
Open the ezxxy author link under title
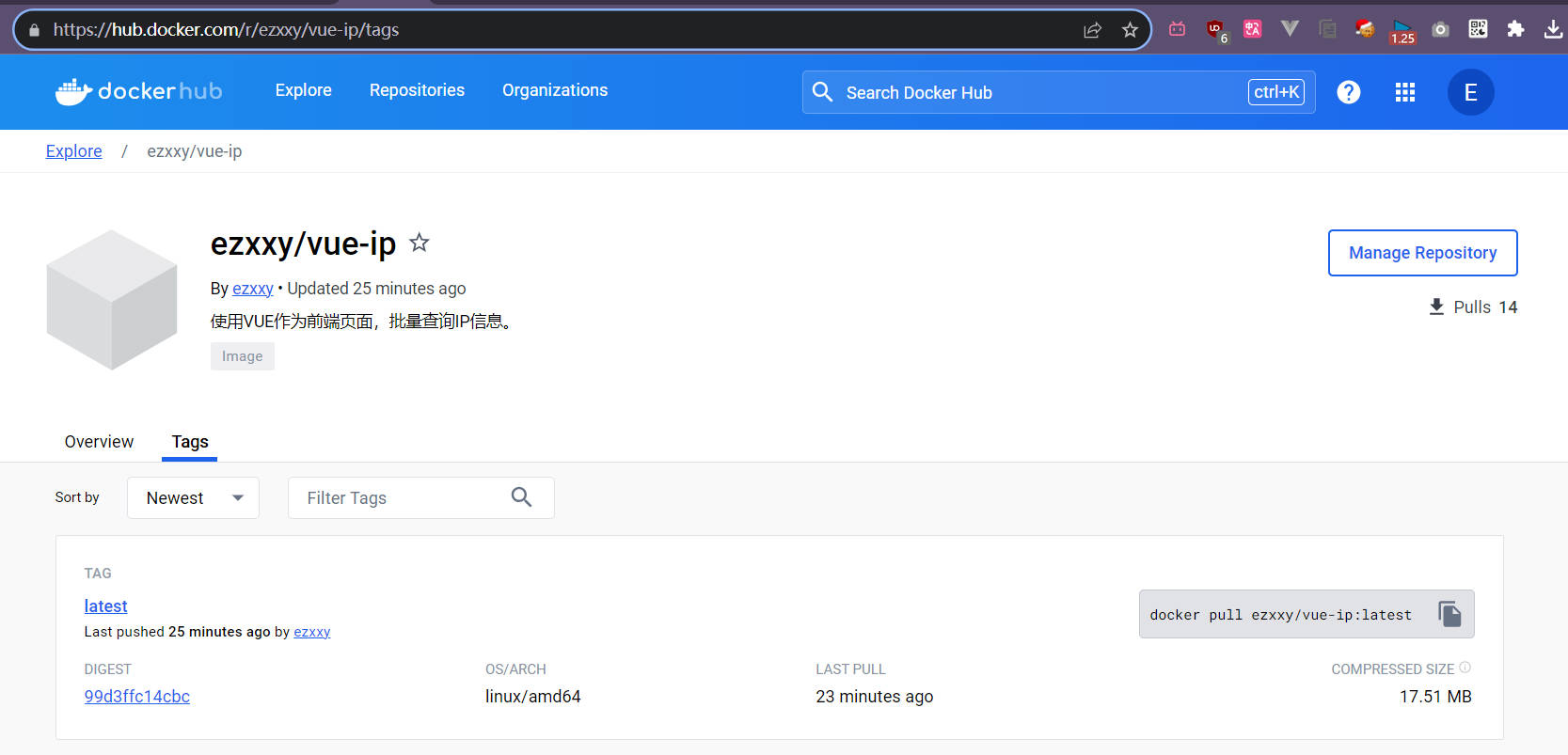point(253,289)
